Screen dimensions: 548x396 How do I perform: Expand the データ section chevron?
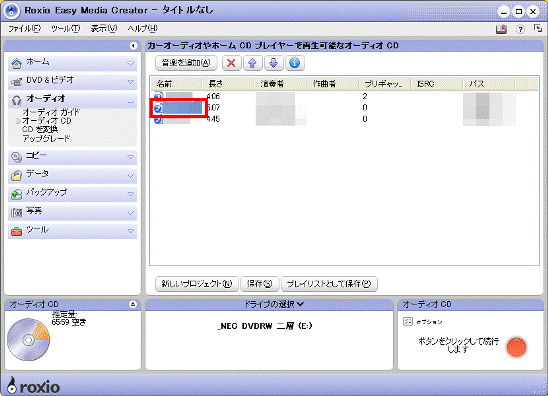pos(130,176)
